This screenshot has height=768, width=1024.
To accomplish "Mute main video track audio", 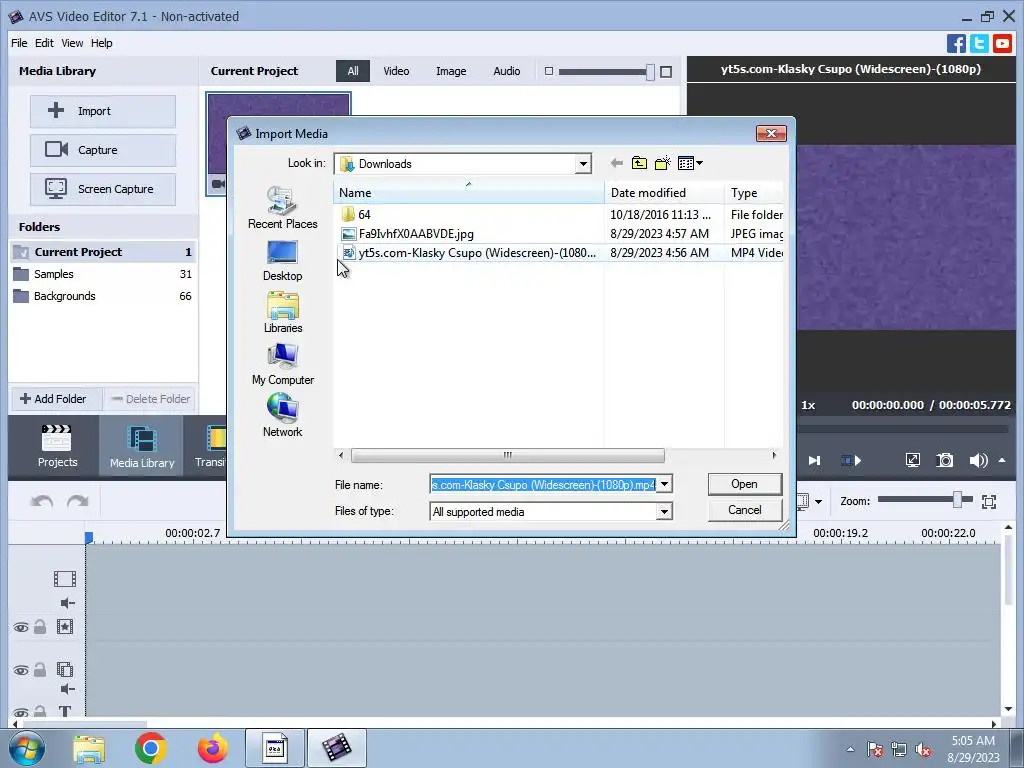I will (67, 603).
